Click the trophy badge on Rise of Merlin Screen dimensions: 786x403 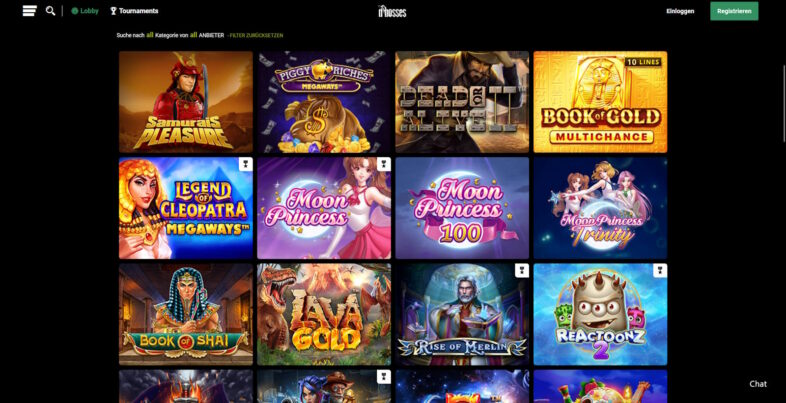(x=522, y=271)
